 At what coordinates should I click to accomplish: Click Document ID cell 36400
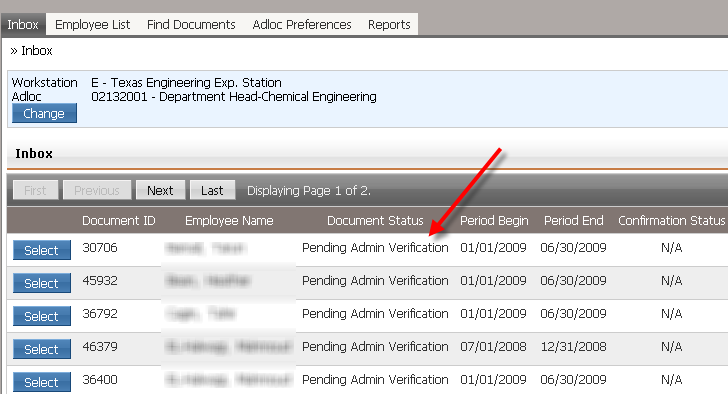tap(100, 380)
